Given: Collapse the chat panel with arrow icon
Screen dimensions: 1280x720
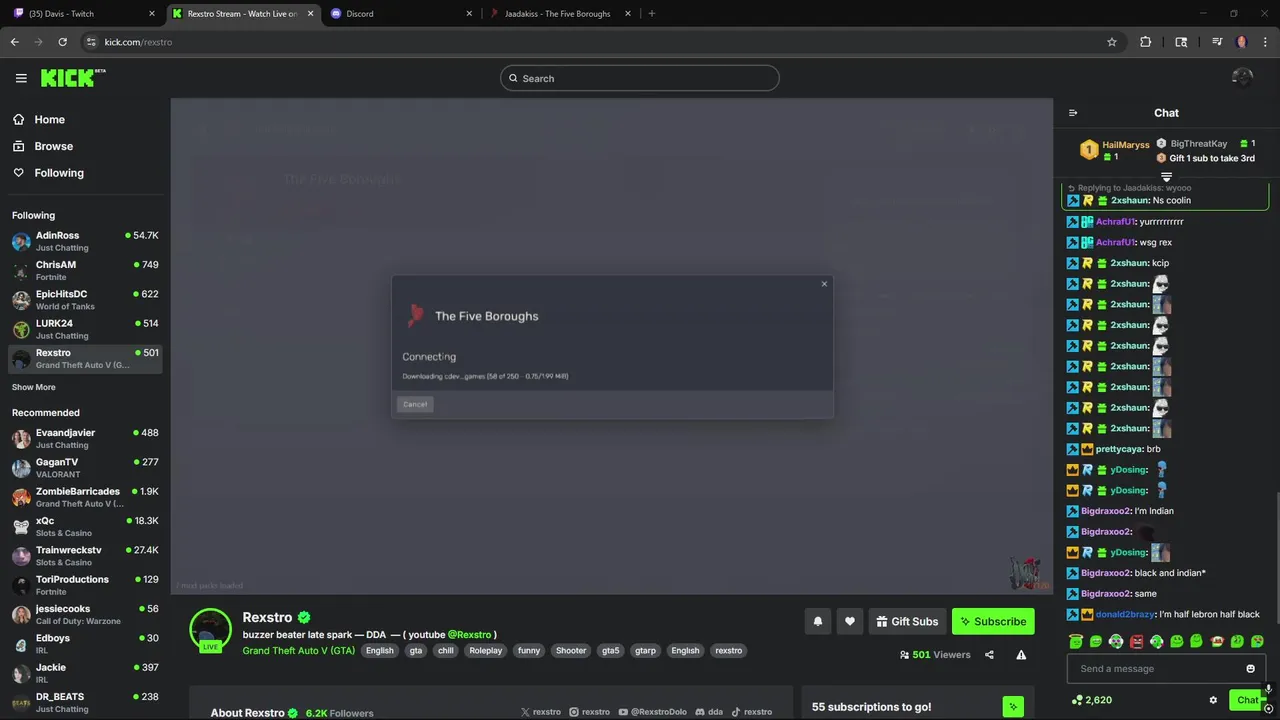Looking at the screenshot, I should tap(1073, 113).
